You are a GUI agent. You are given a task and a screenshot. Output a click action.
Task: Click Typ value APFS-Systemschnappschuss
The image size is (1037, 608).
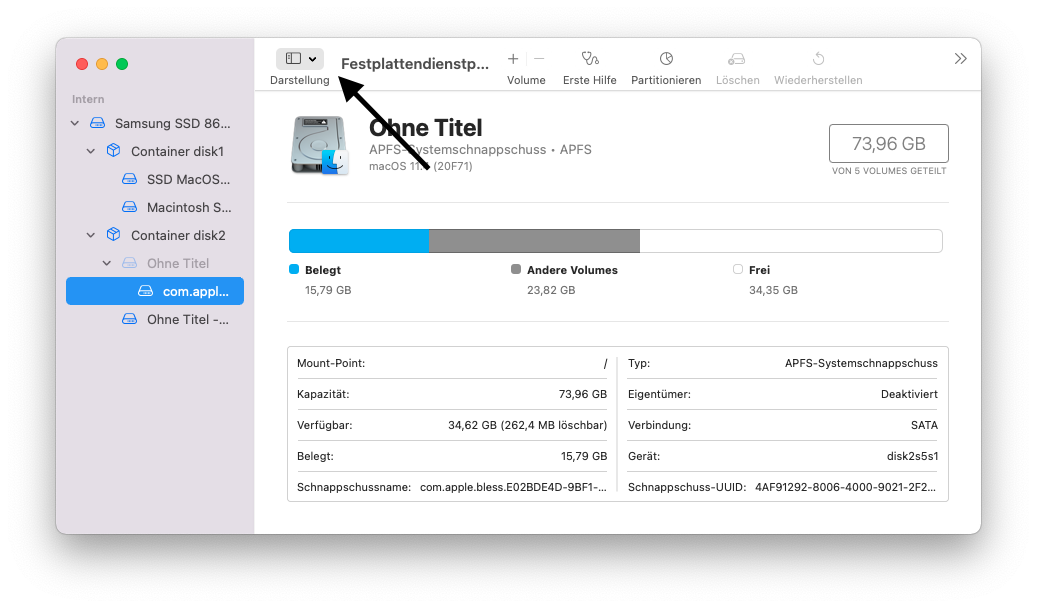(861, 363)
